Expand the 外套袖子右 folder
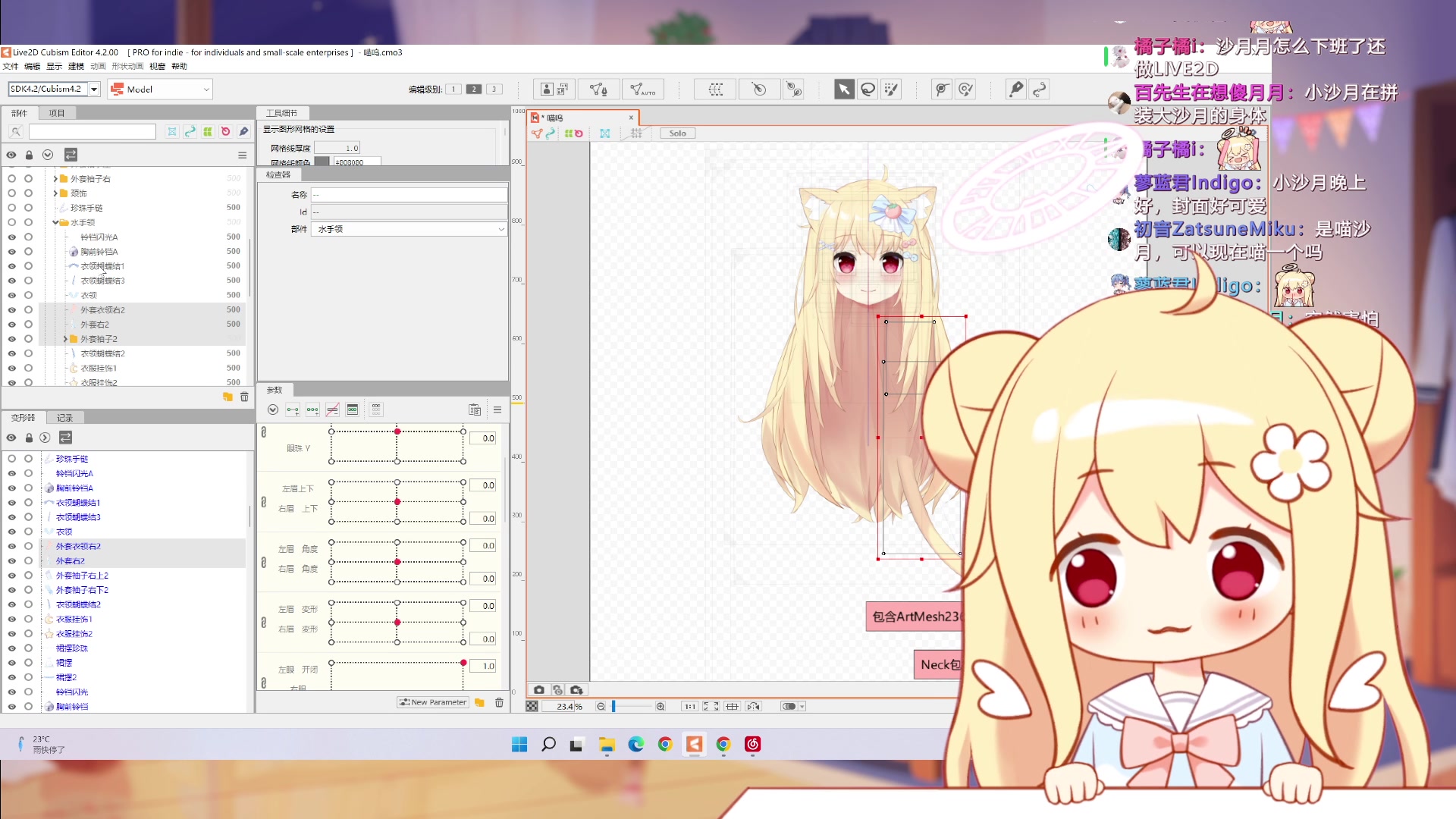Screen dimensions: 1456x819 pyautogui.click(x=55, y=179)
